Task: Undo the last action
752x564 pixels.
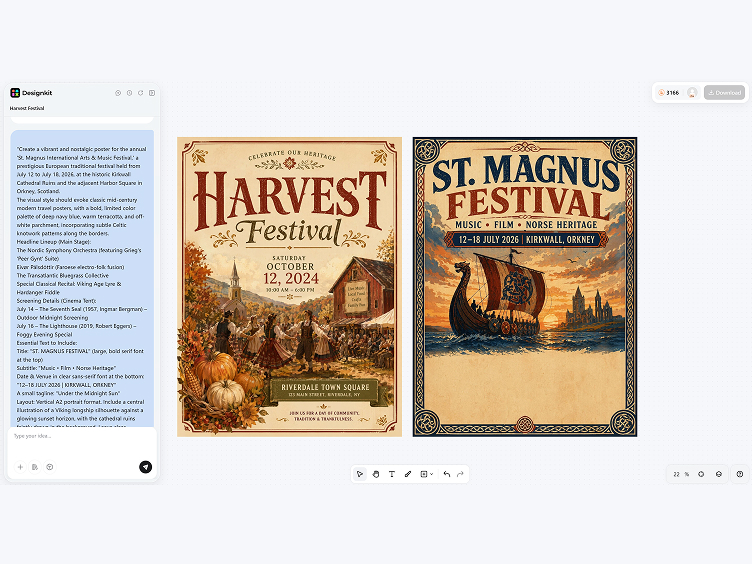Action: 447,474
